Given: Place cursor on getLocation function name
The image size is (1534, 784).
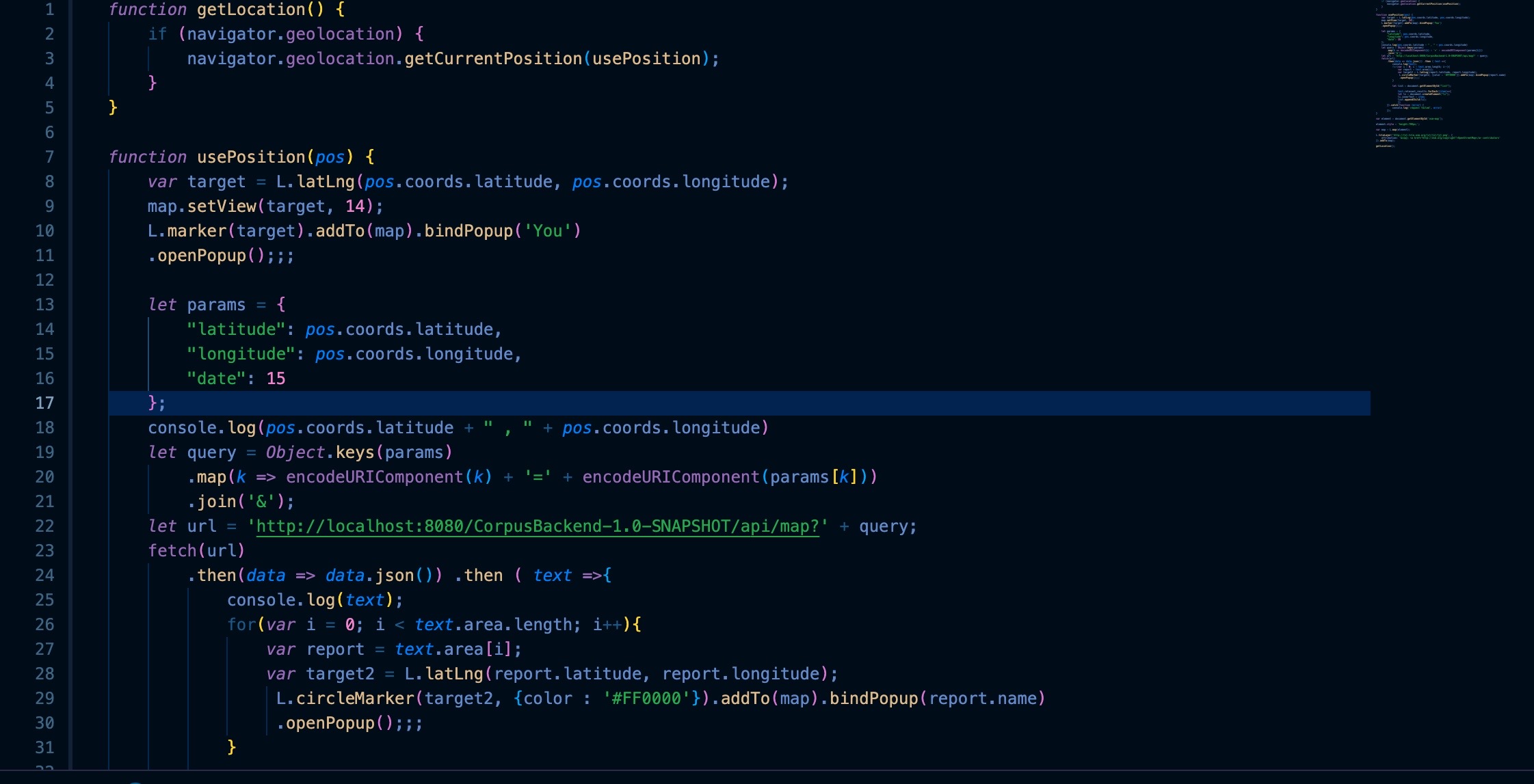Looking at the screenshot, I should click(x=251, y=10).
